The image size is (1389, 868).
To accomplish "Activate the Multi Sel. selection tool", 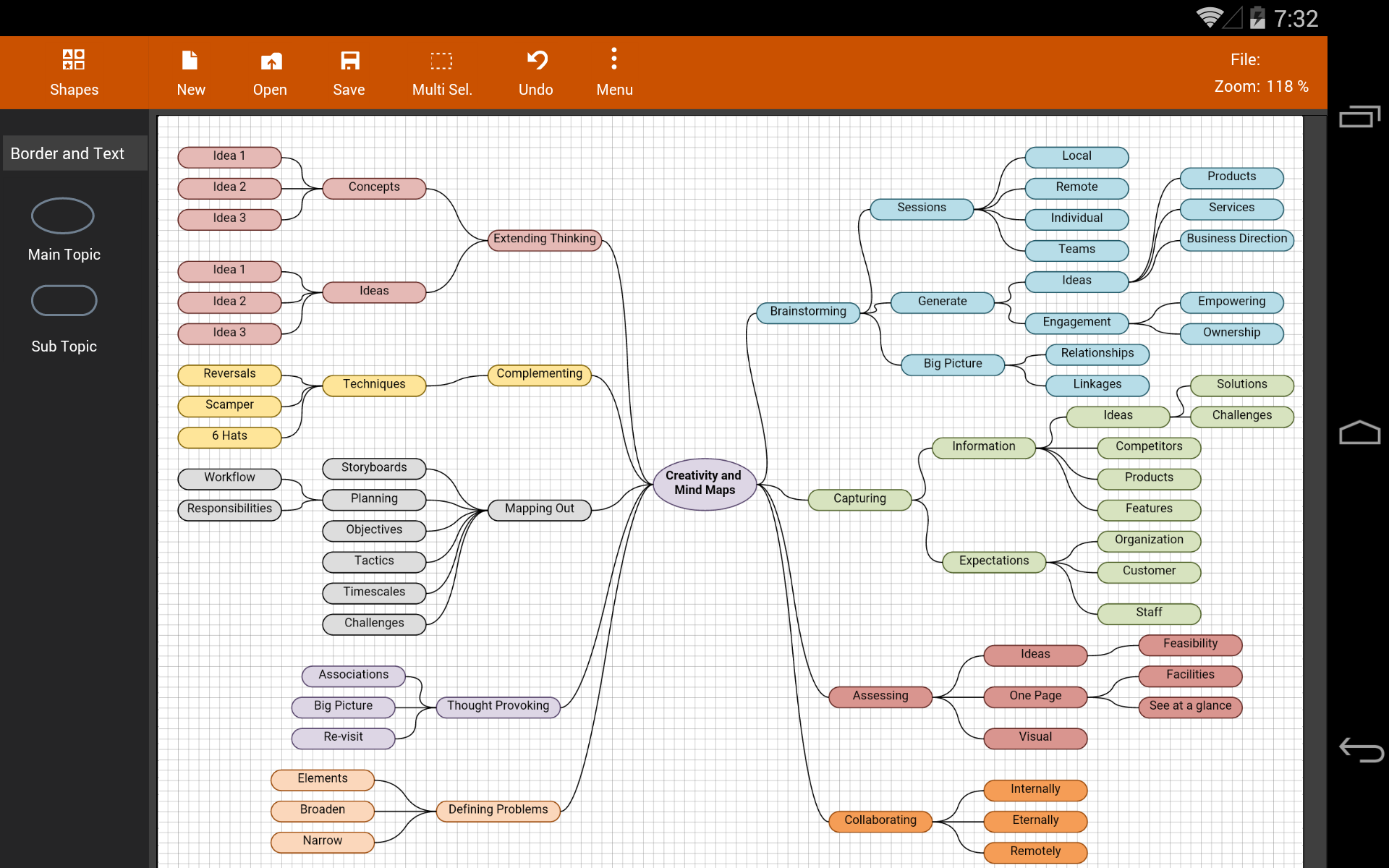I will 441,61.
